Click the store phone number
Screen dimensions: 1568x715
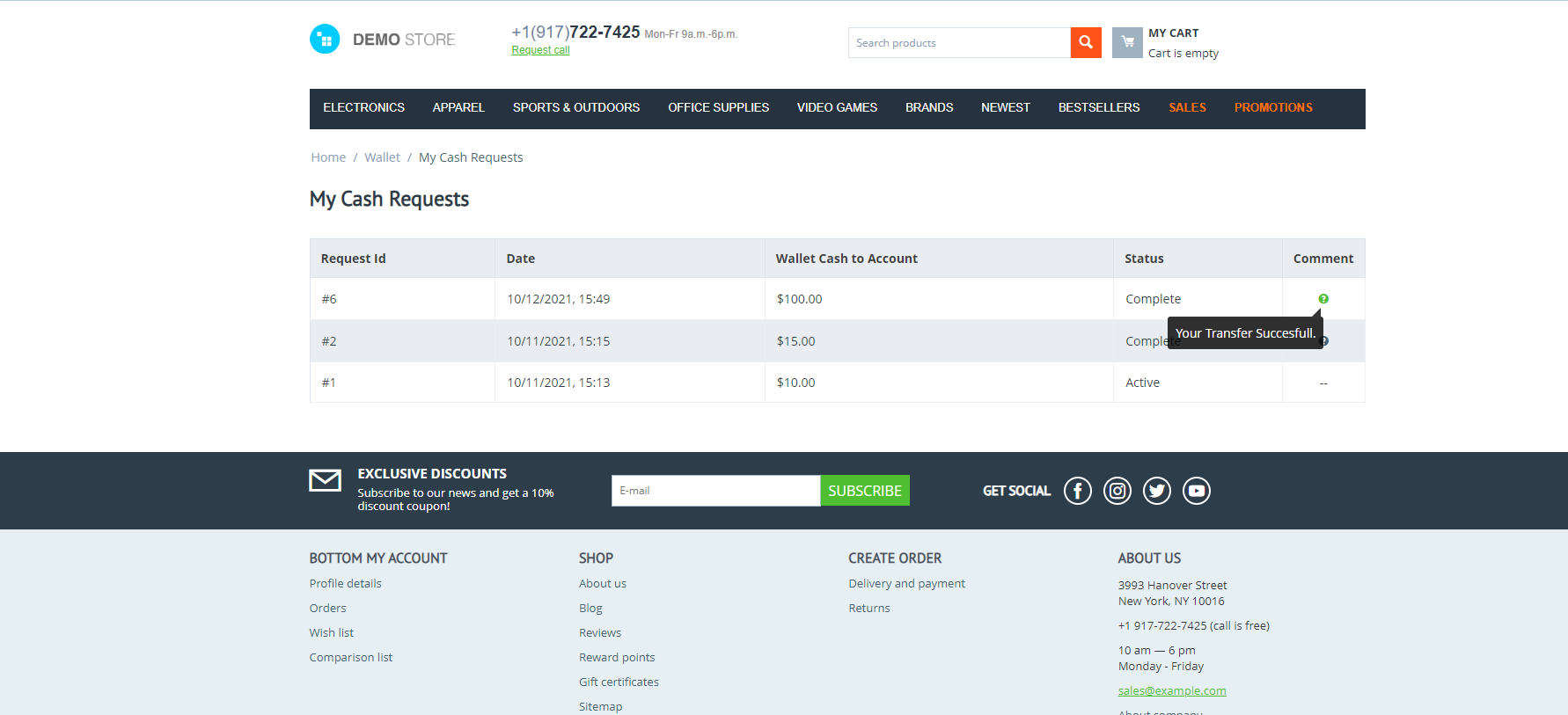(x=575, y=32)
